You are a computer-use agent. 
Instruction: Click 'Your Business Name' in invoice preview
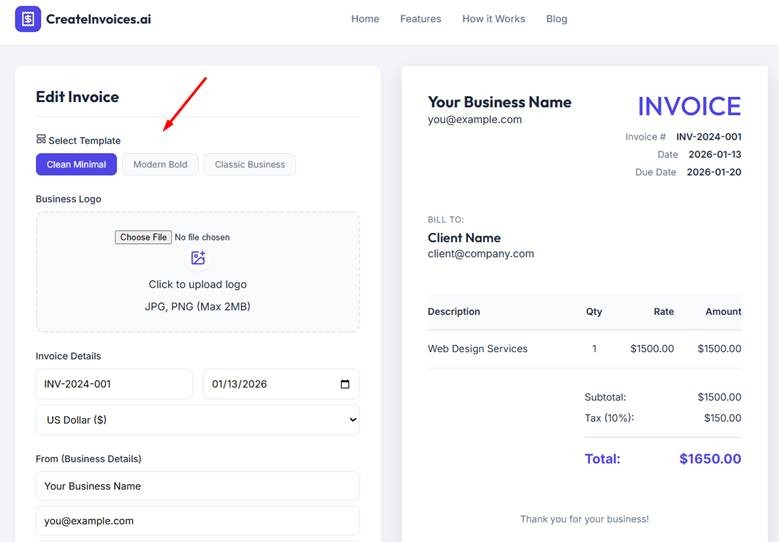[499, 102]
